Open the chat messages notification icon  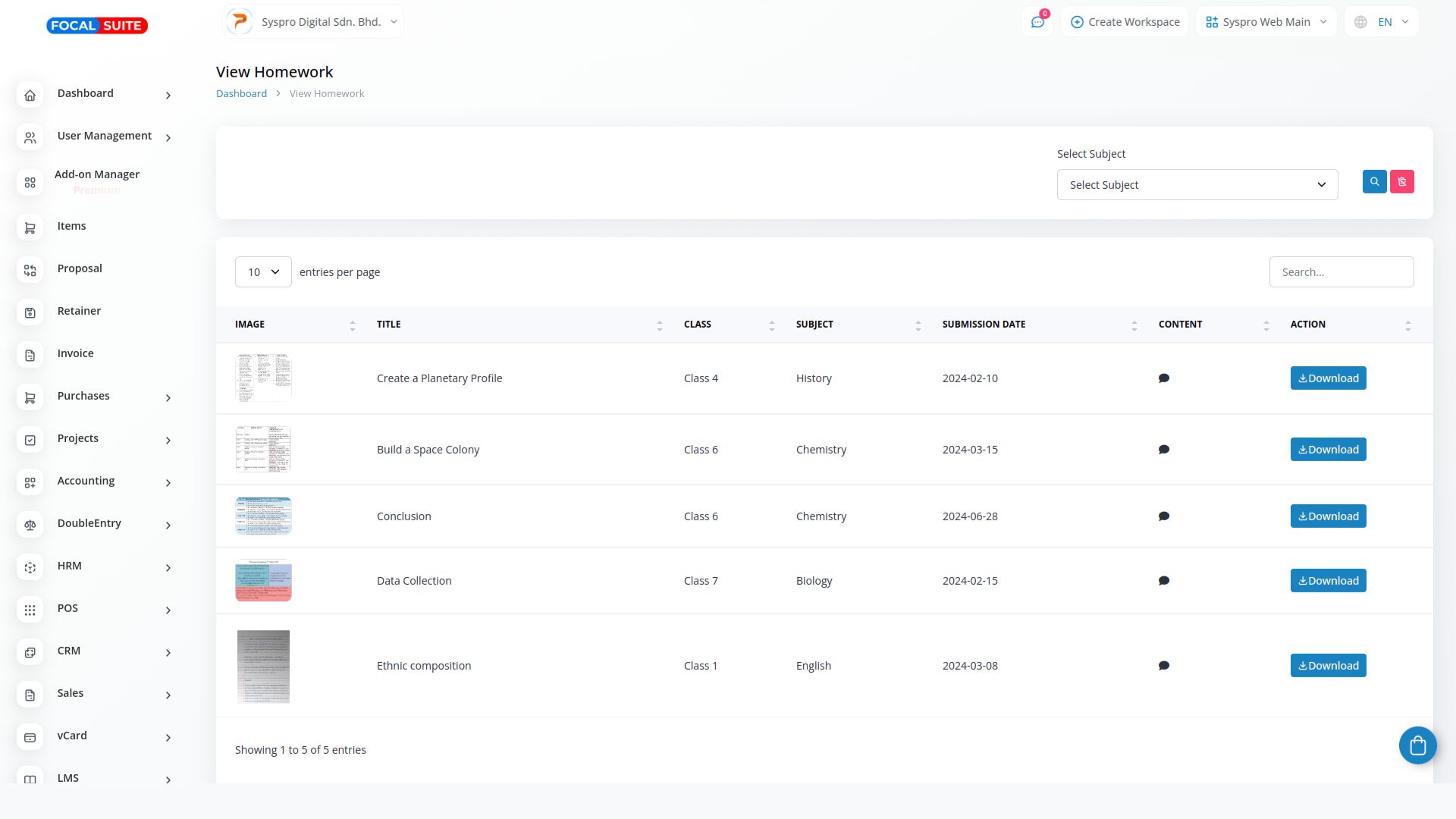1037,22
